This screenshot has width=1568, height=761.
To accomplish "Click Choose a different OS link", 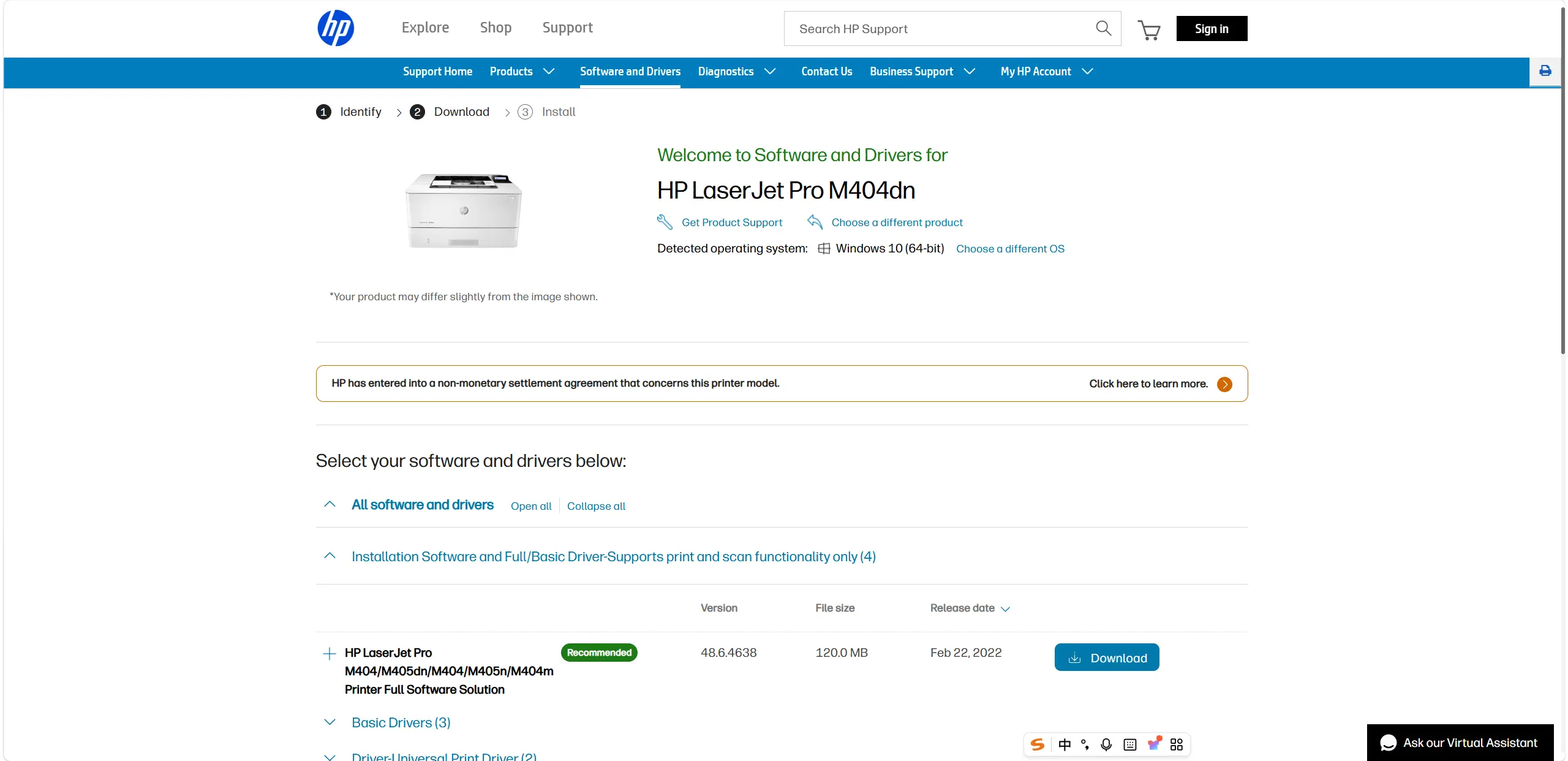I will click(x=1010, y=249).
